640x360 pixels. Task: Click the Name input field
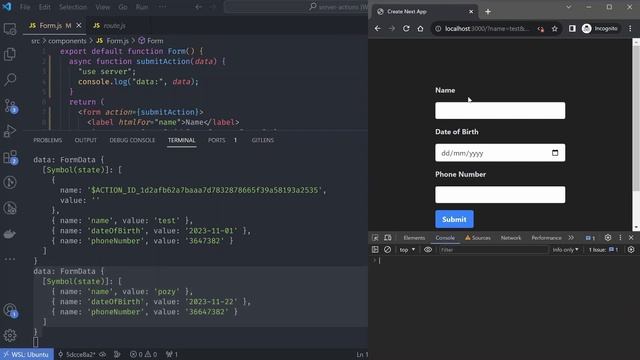pos(500,111)
